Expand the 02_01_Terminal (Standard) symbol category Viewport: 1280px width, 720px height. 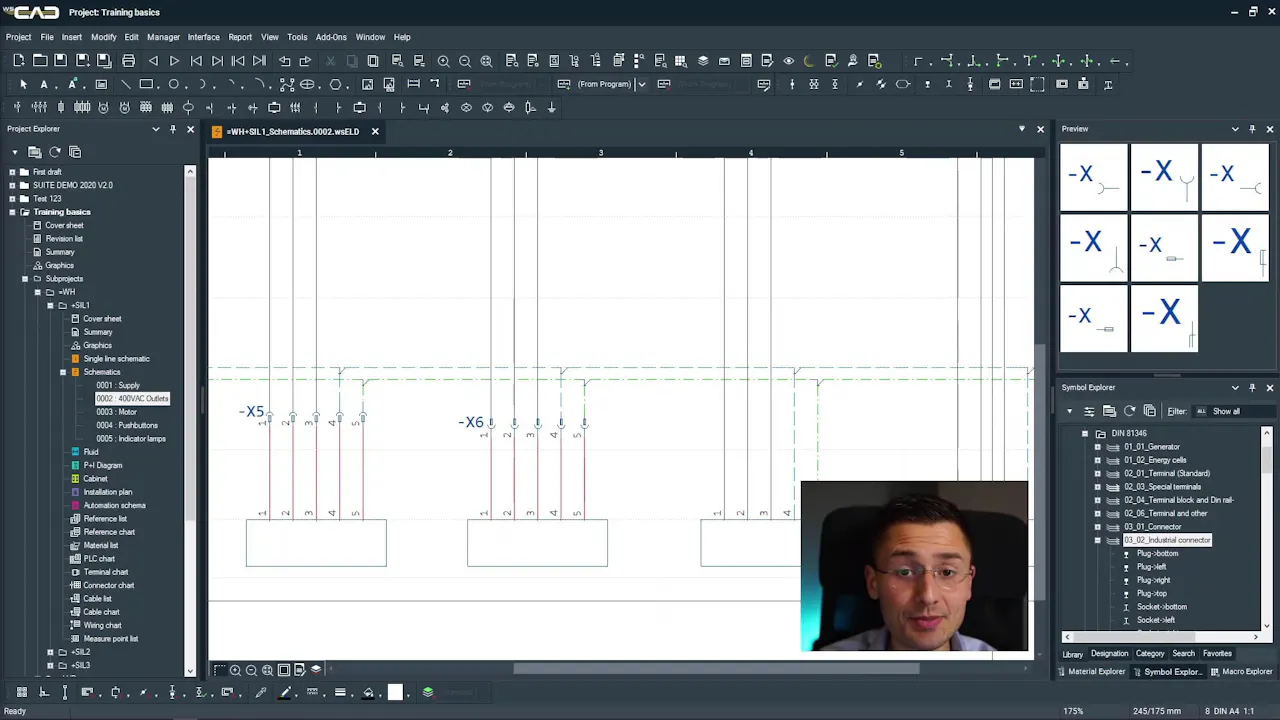[x=1097, y=474]
